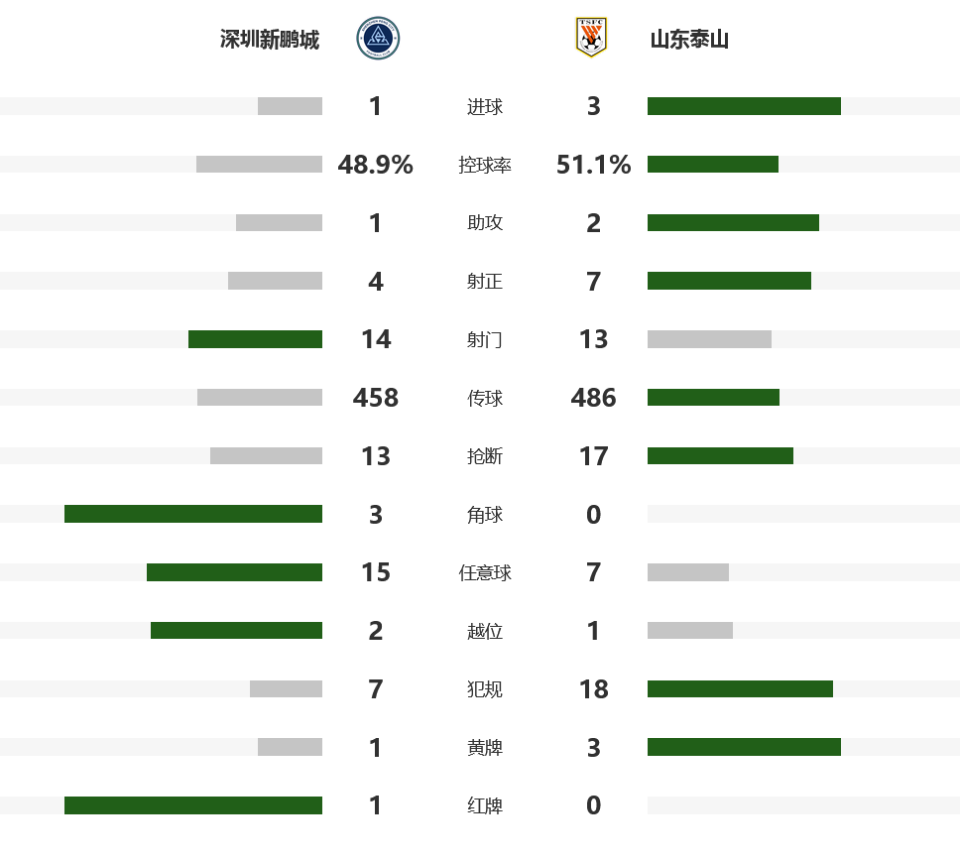Select the 控球率 stat label
The image size is (960, 861).
click(x=484, y=165)
